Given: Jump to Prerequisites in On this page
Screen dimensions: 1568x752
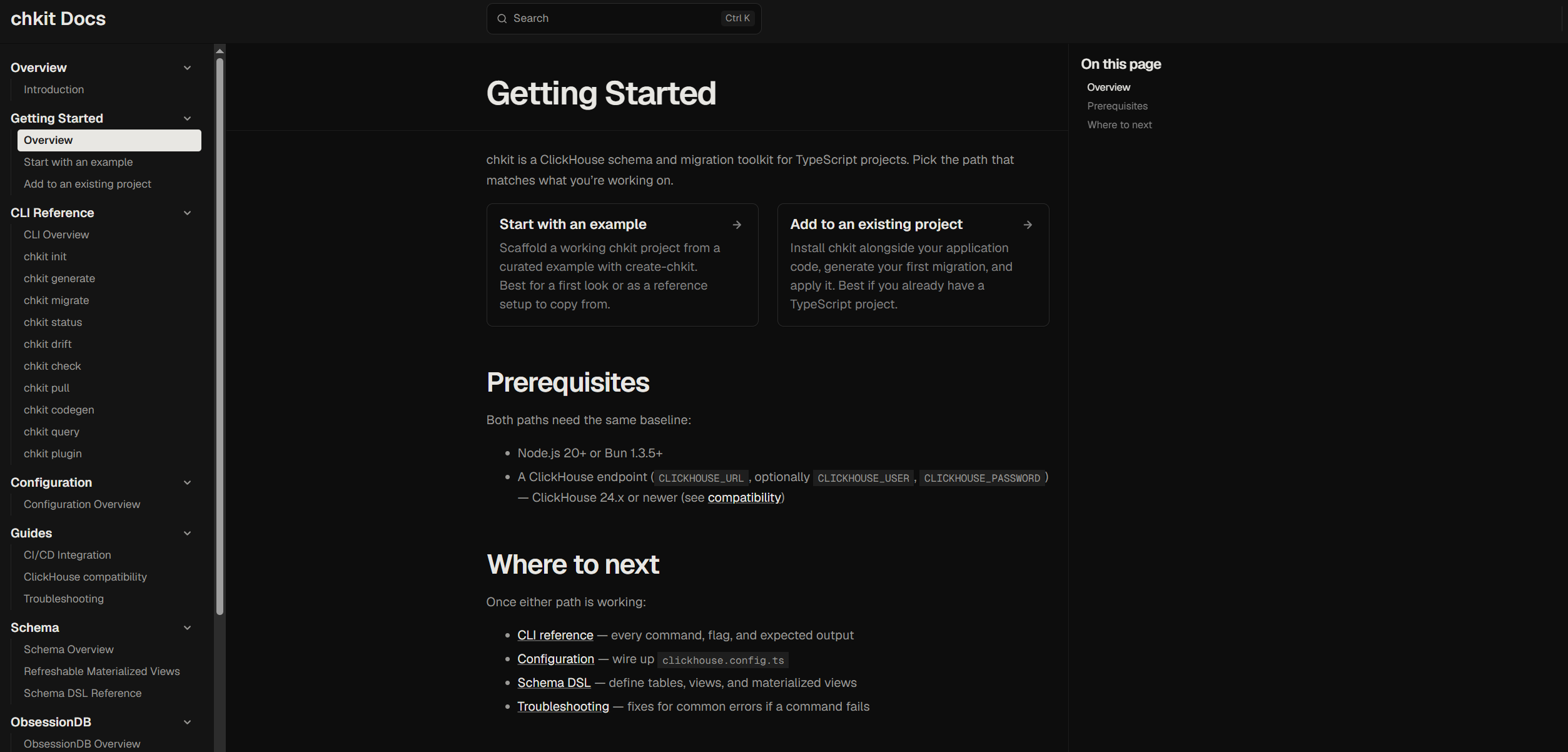Looking at the screenshot, I should coord(1117,106).
